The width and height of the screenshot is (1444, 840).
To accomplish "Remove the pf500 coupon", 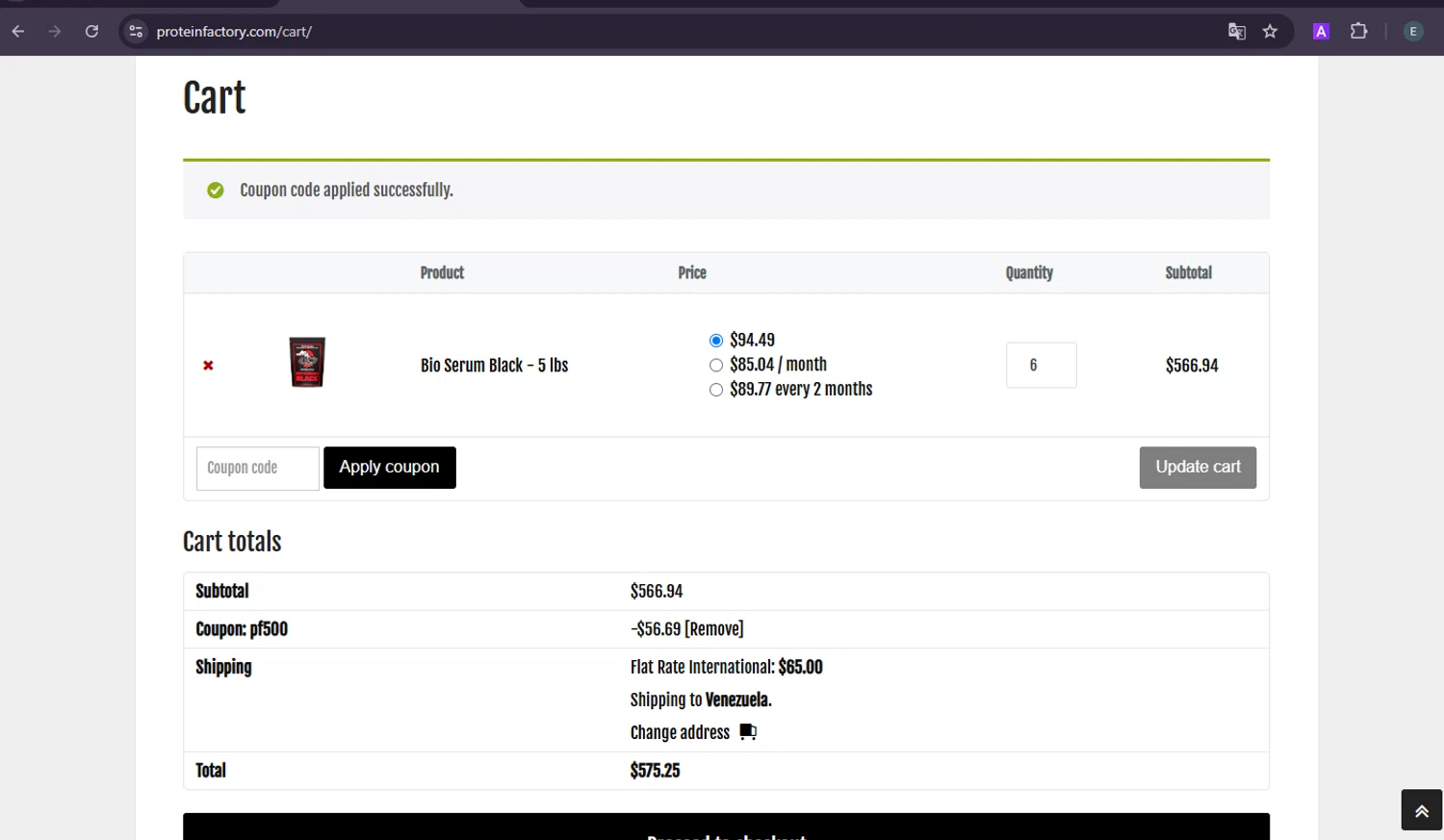I will point(714,629).
